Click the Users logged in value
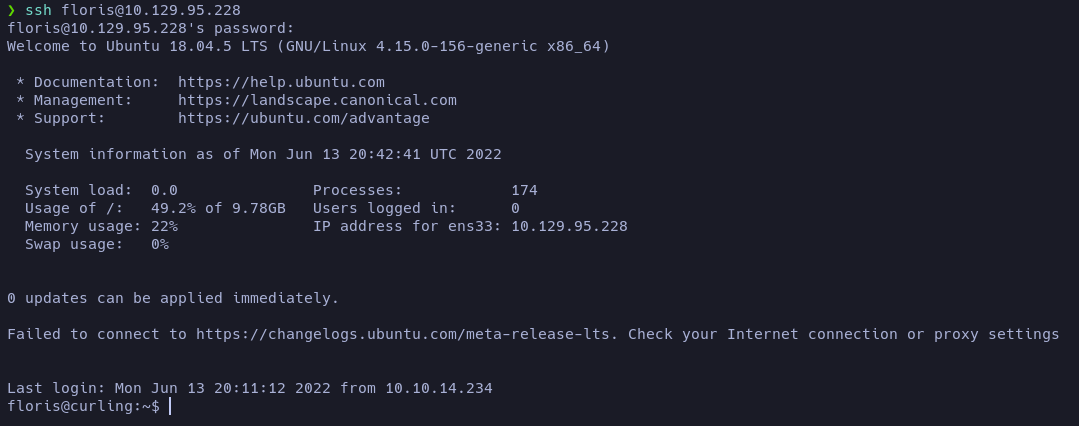This screenshot has width=1079, height=426. pyautogui.click(x=515, y=208)
